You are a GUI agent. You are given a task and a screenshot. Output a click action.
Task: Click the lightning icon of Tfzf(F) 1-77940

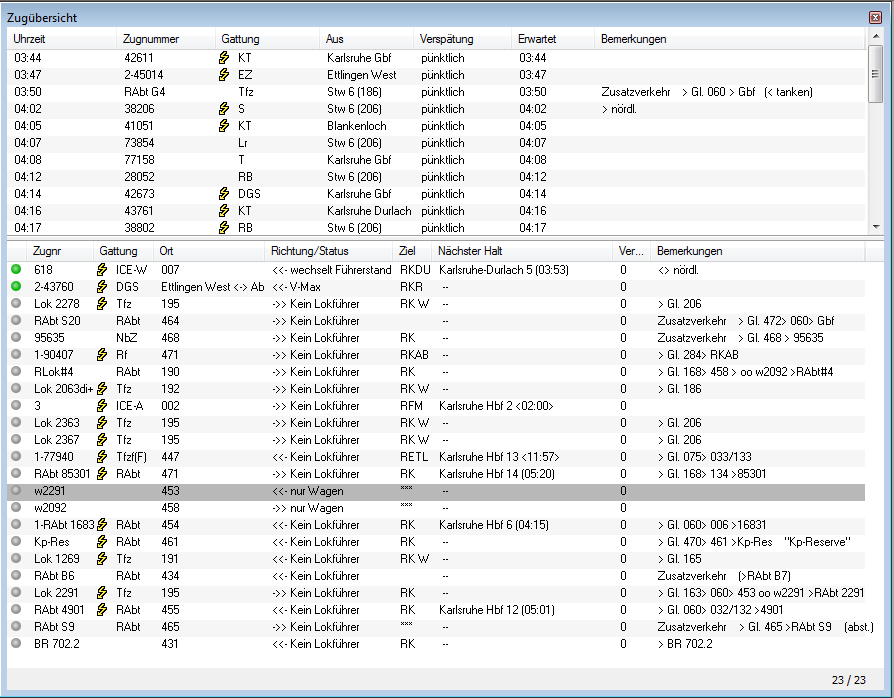click(102, 457)
